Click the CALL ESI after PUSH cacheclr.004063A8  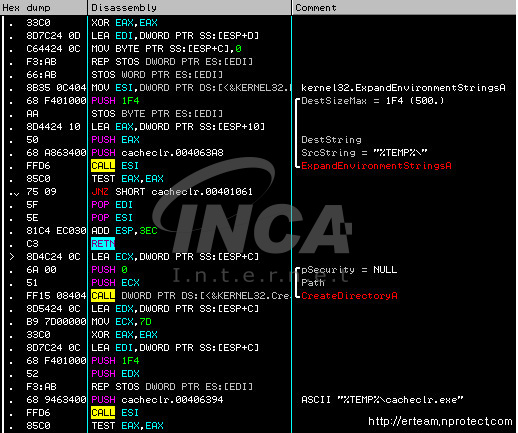(x=115, y=166)
